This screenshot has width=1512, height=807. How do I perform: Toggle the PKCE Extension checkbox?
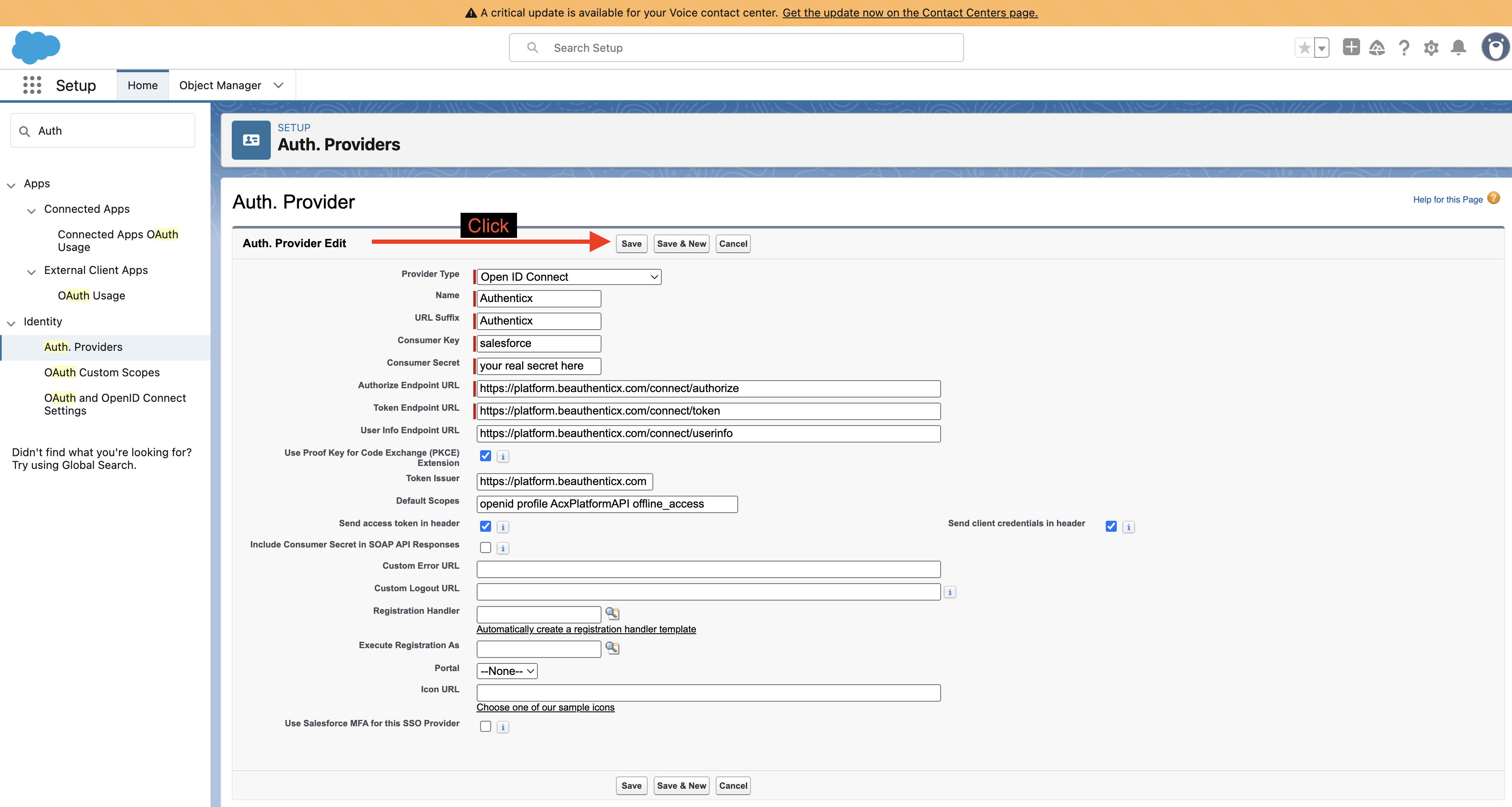(486, 456)
